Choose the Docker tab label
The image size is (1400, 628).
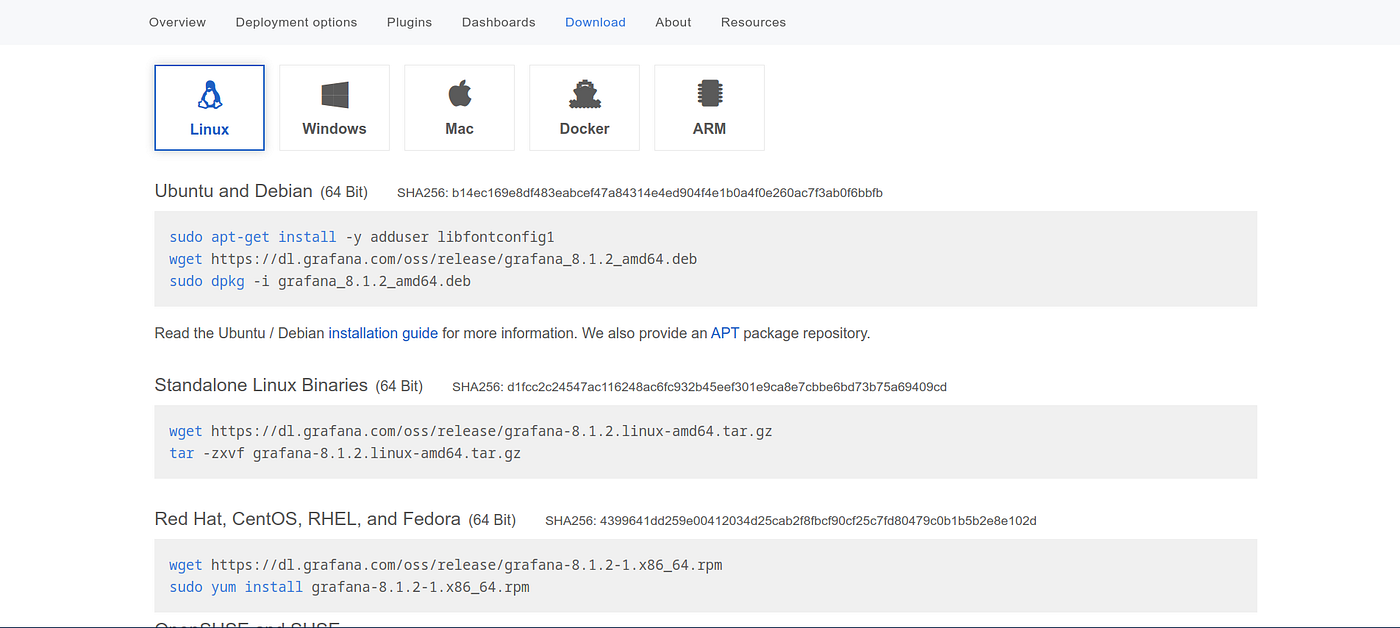[584, 129]
